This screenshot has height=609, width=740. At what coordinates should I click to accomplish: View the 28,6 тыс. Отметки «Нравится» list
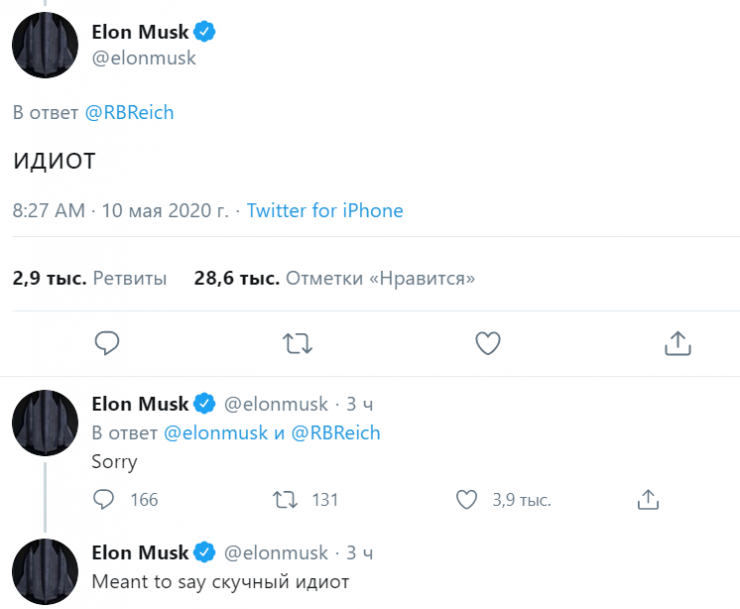coord(335,277)
